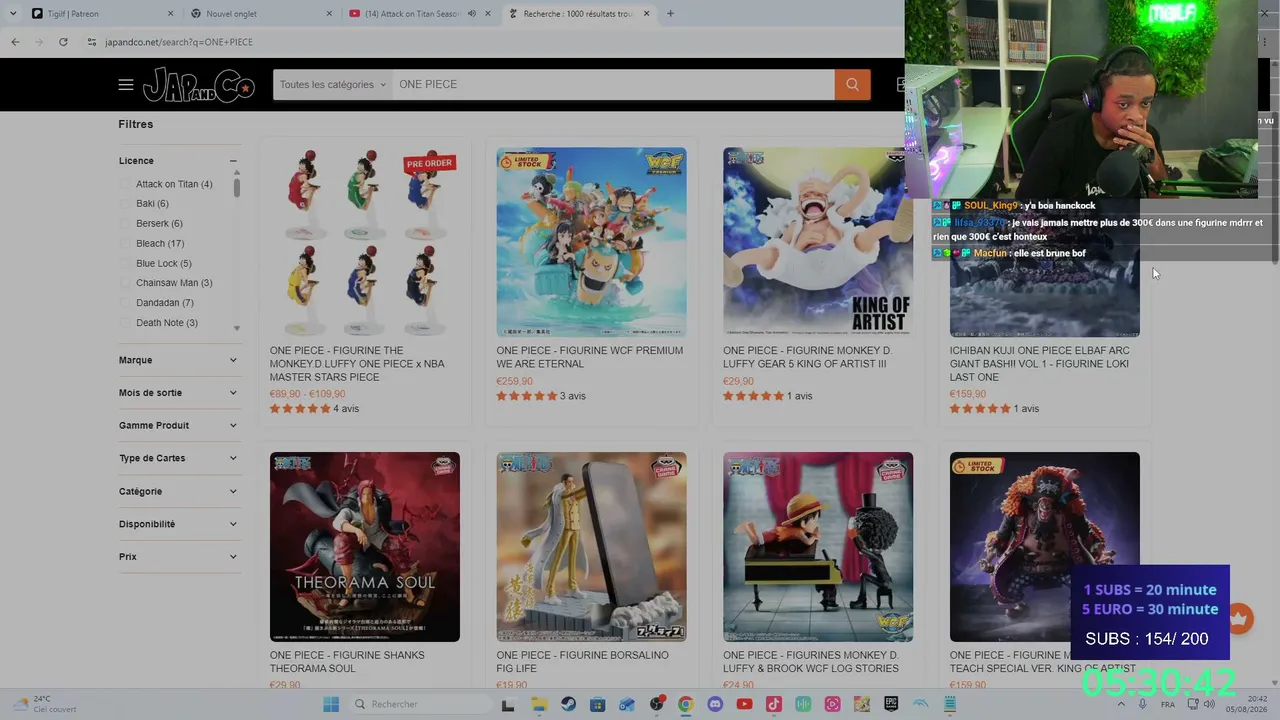Click the down arrow of the Licence list scrollbar

pyautogui.click(x=237, y=328)
